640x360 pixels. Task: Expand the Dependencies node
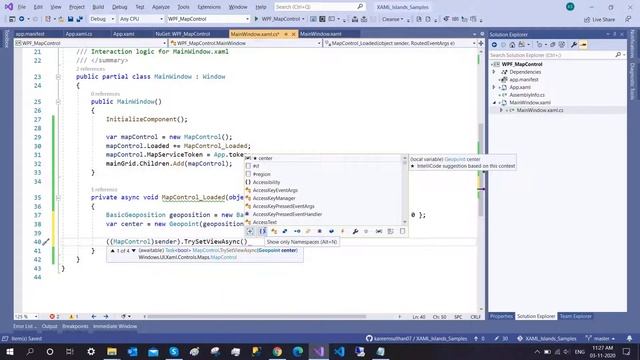(x=494, y=72)
